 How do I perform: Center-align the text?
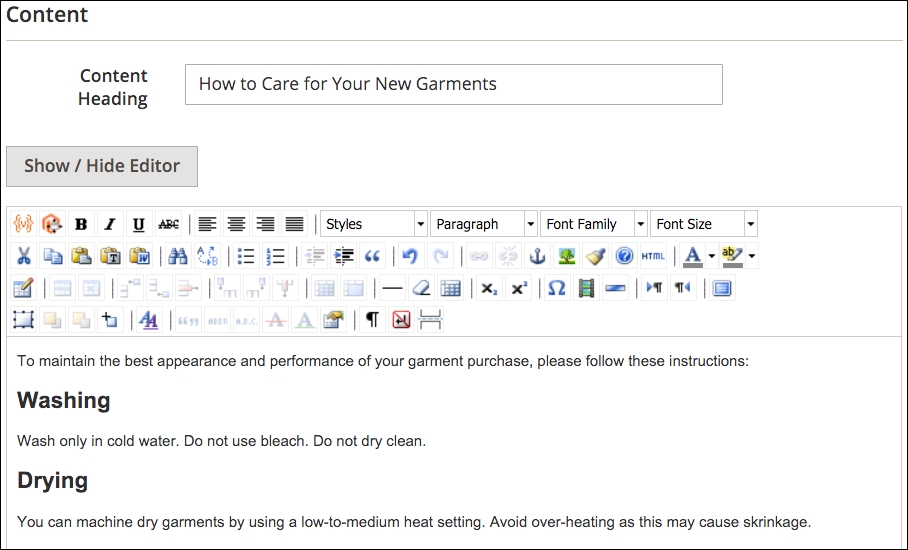point(236,224)
